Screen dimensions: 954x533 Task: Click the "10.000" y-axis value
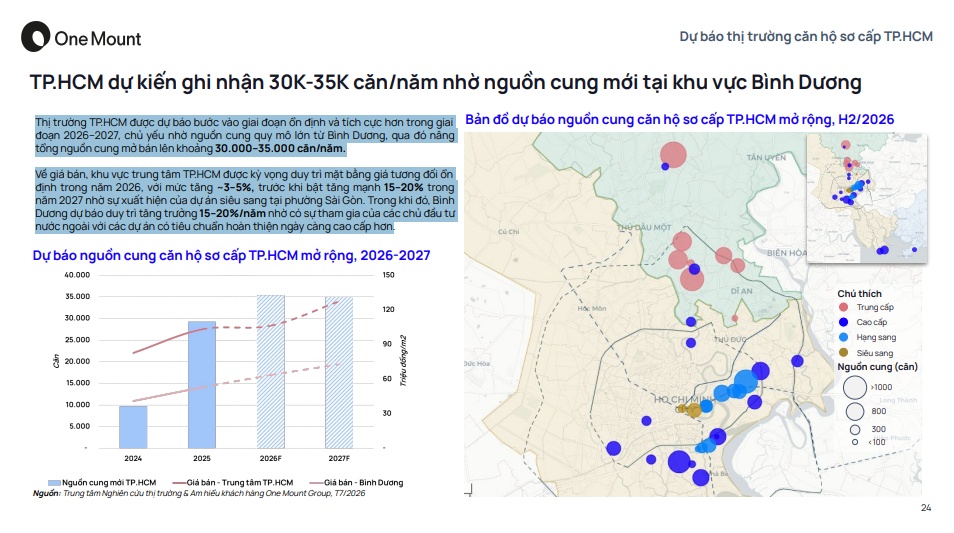(x=77, y=405)
